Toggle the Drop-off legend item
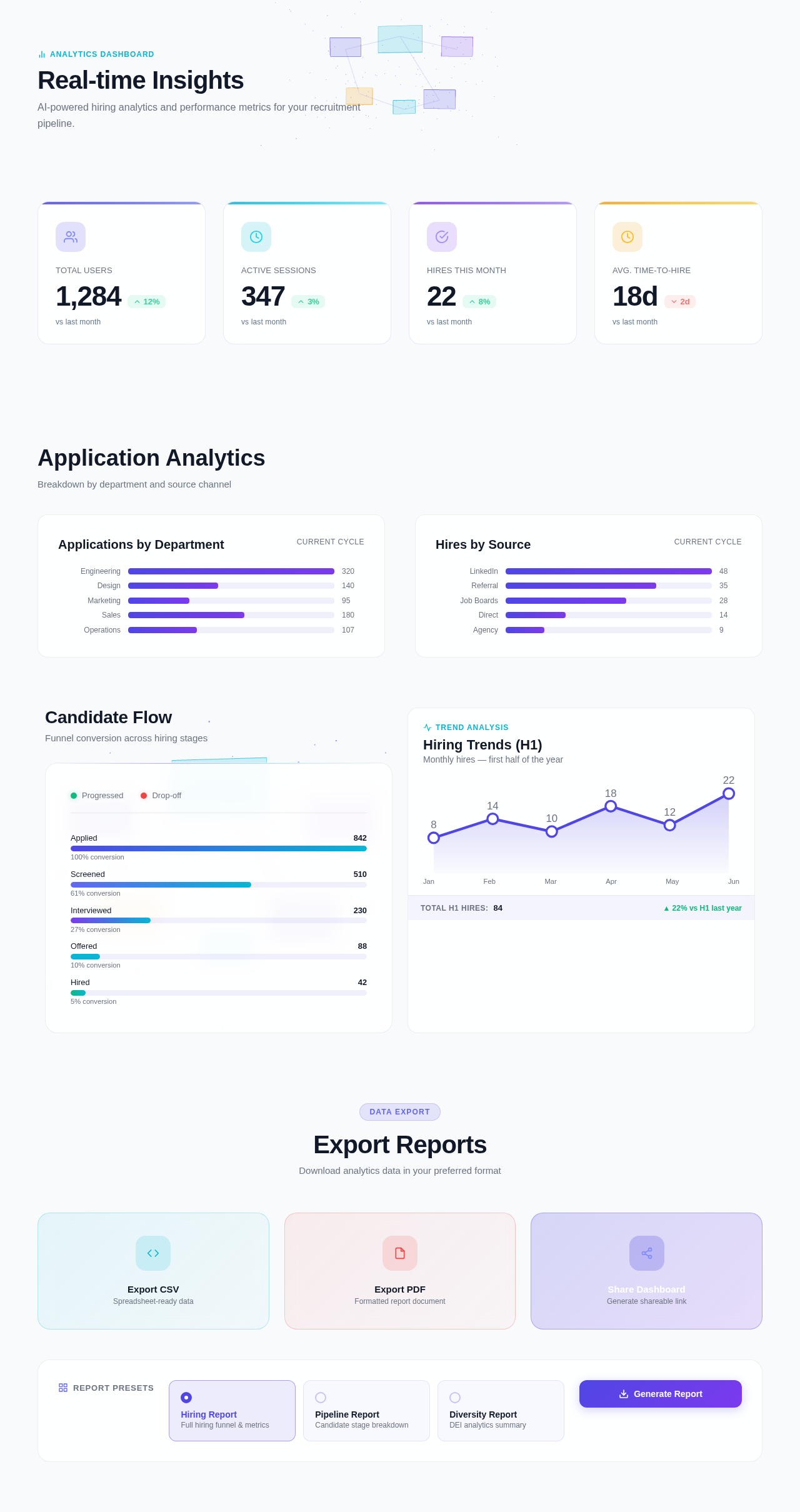This screenshot has height=1512, width=800. (161, 796)
